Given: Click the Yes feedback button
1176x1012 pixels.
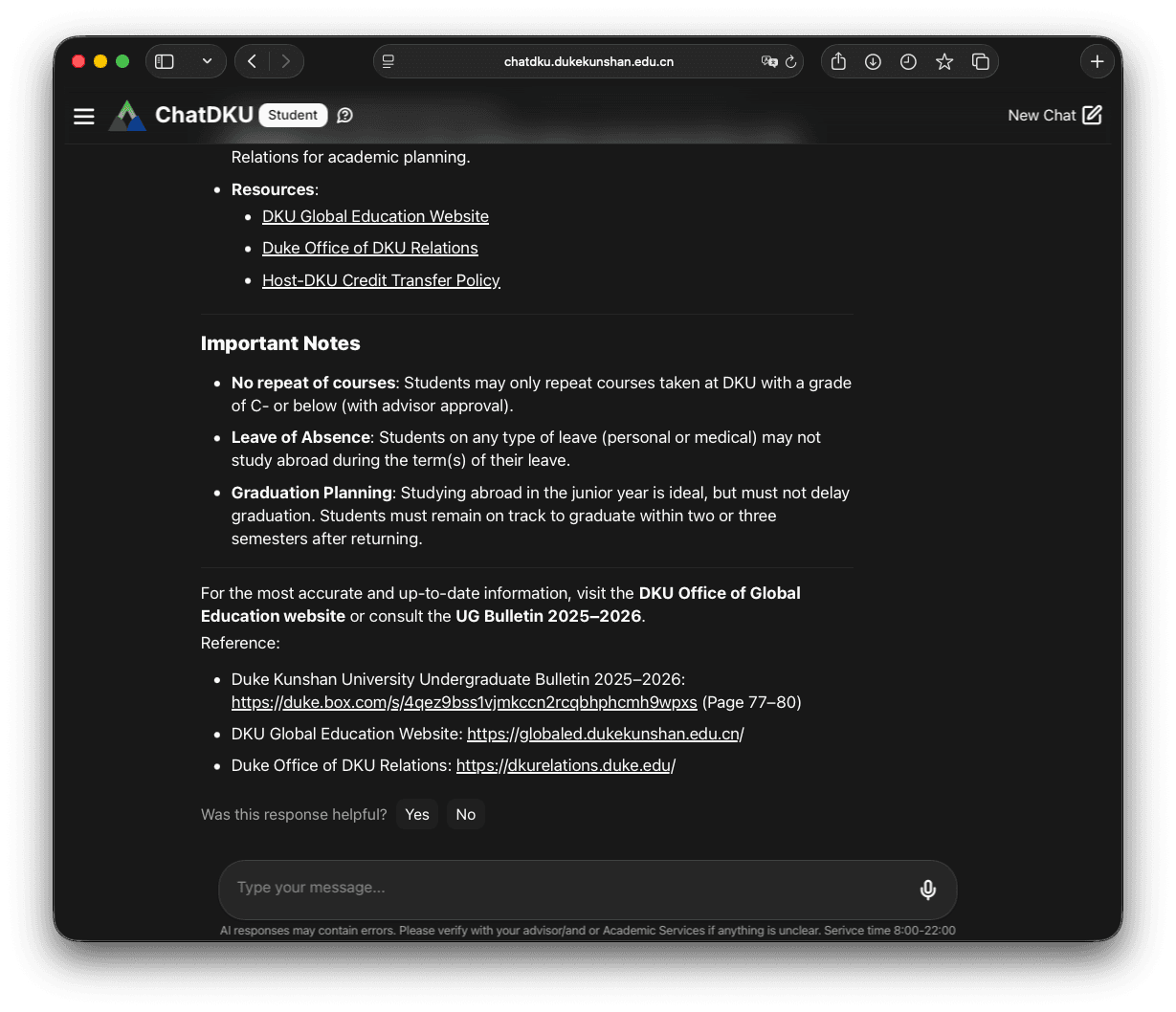Looking at the screenshot, I should tap(416, 814).
